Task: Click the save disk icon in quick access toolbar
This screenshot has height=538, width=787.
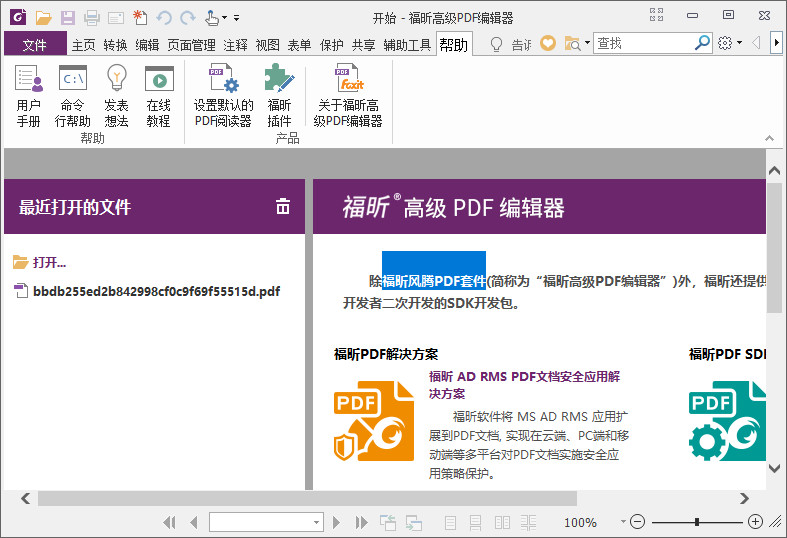Action: (68, 18)
